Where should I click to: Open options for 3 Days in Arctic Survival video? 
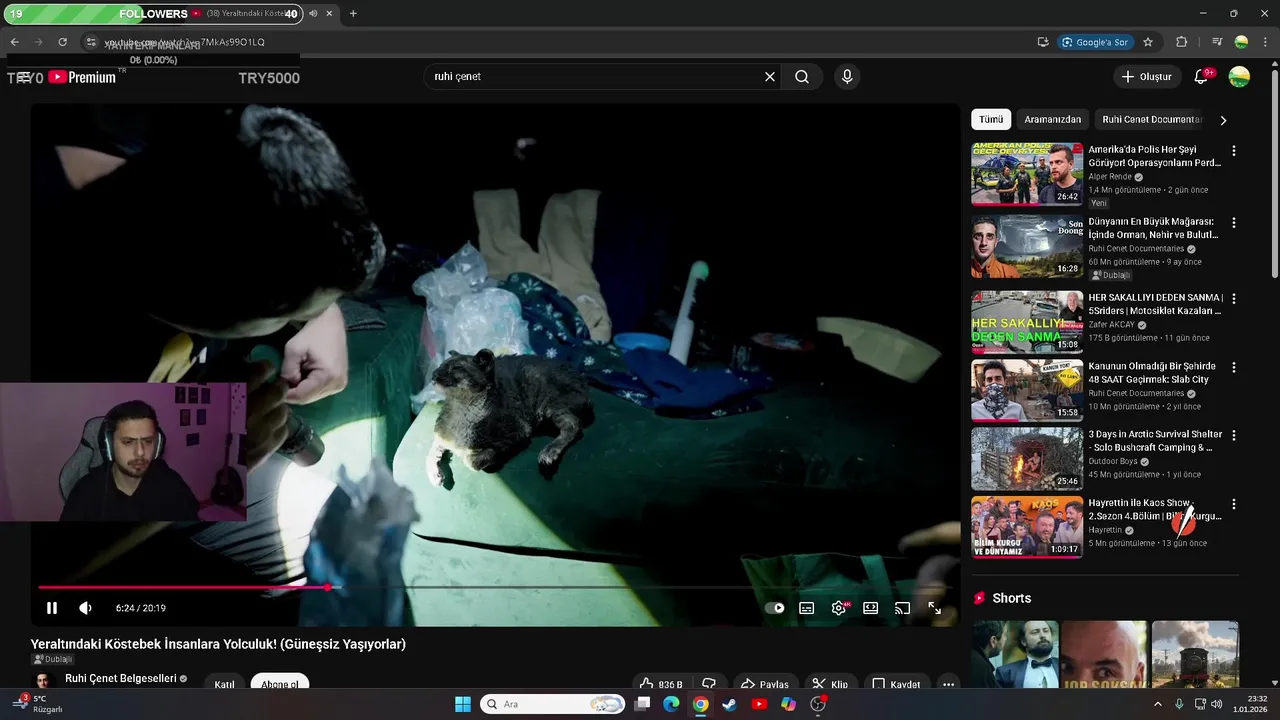point(1234,435)
